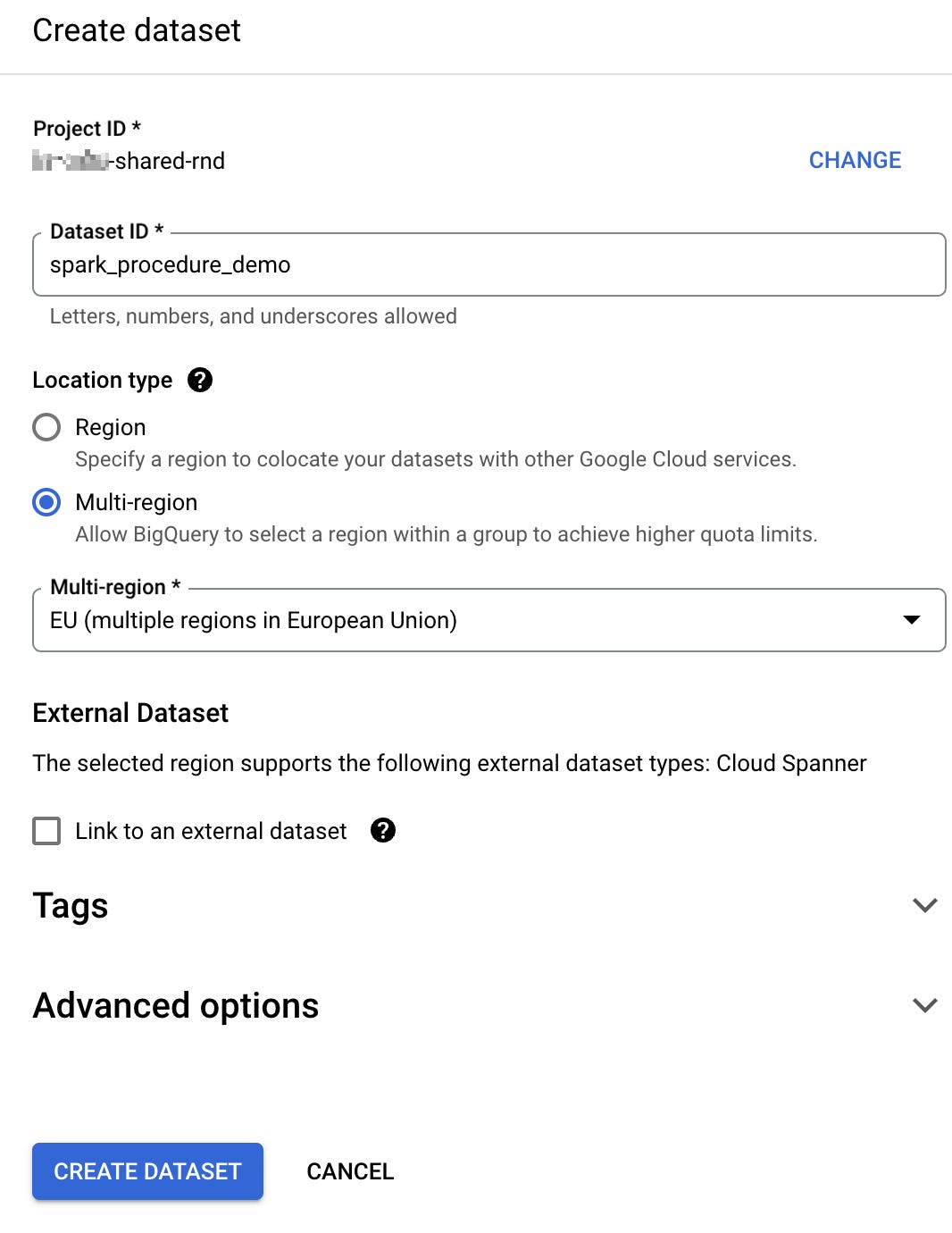Click the Advanced options chevron
This screenshot has width=952, height=1233.
[924, 1005]
